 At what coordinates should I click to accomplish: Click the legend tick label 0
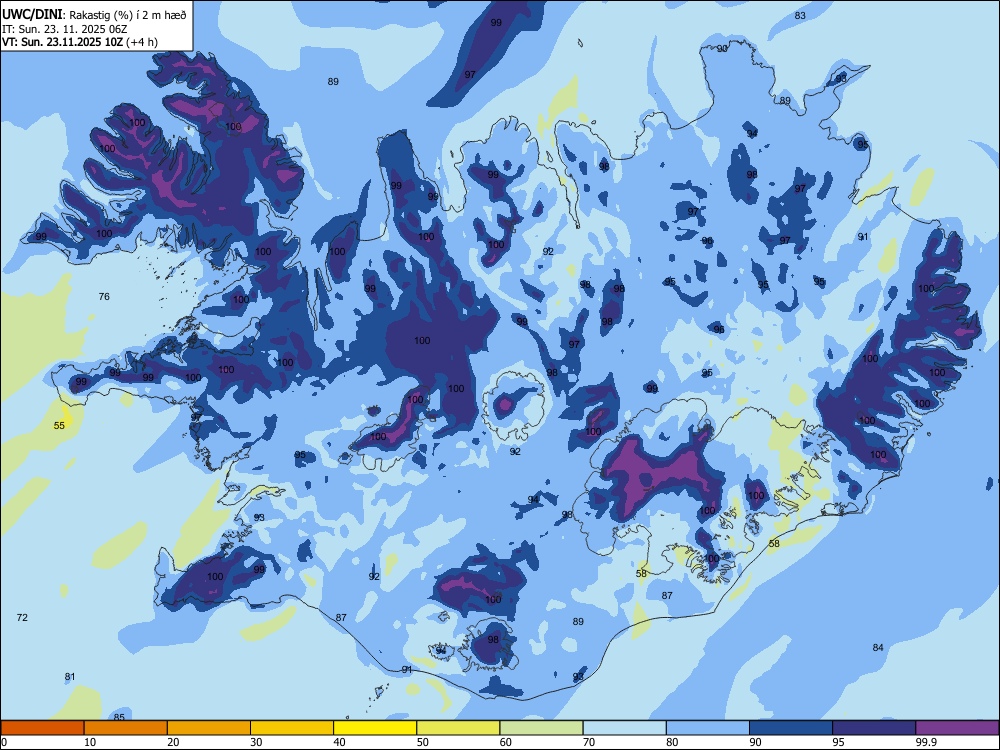4,742
